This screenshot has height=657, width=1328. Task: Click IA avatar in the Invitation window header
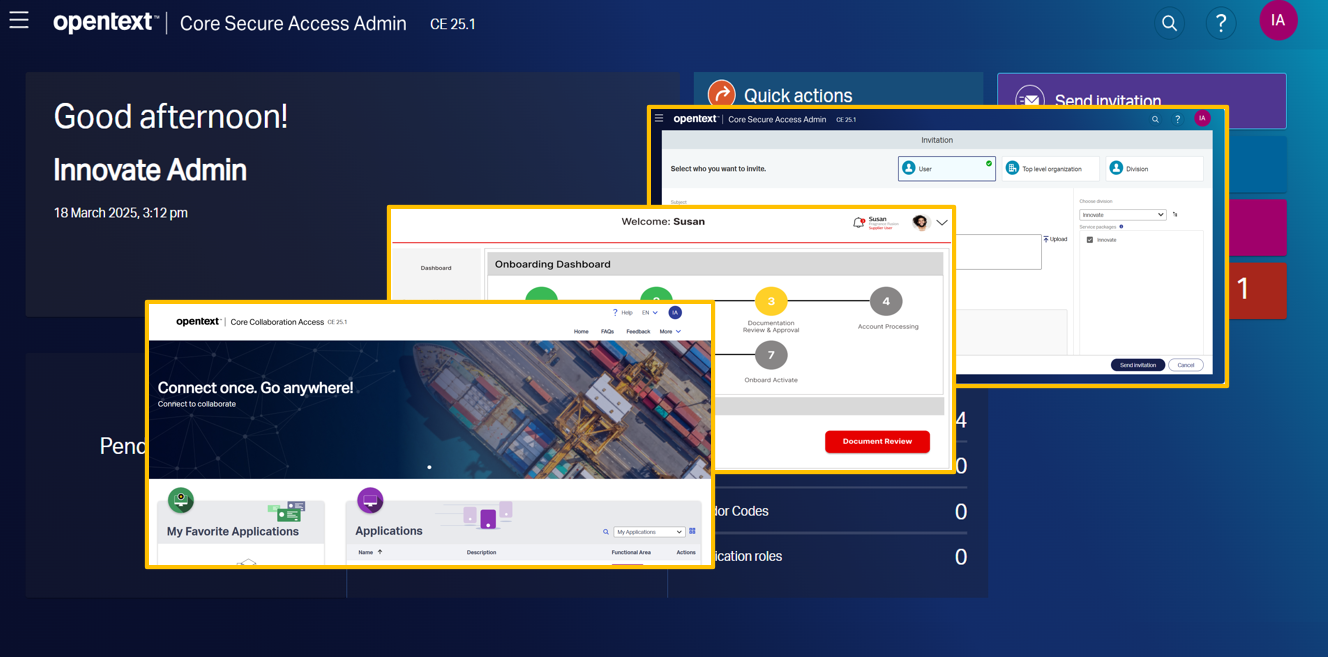1202,119
